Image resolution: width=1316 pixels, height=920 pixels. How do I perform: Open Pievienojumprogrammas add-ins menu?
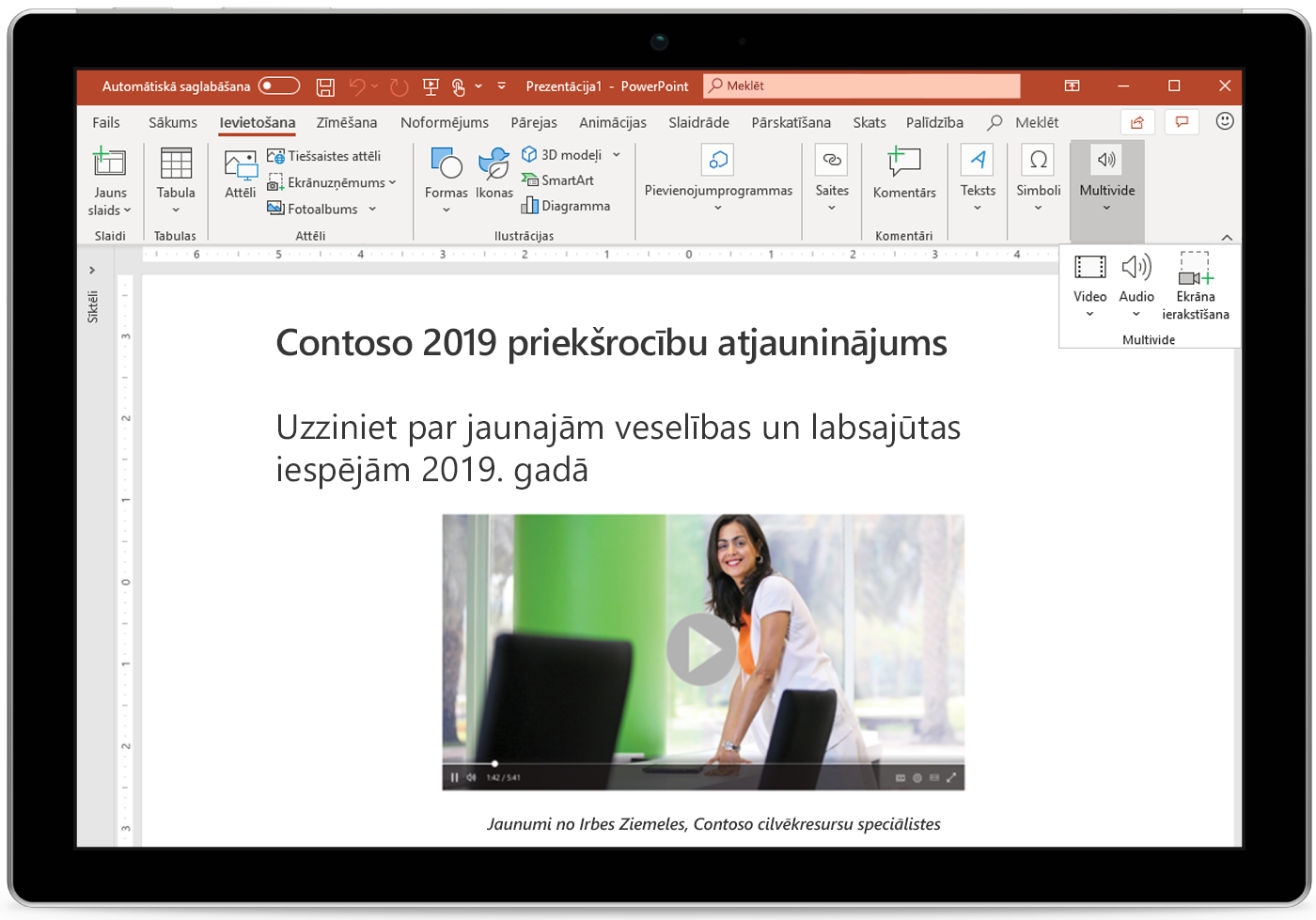718,179
